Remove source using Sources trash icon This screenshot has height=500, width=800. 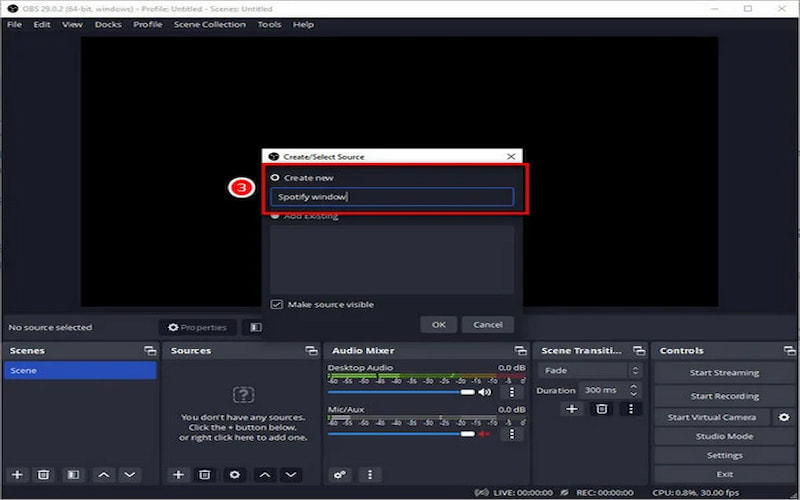[x=204, y=474]
